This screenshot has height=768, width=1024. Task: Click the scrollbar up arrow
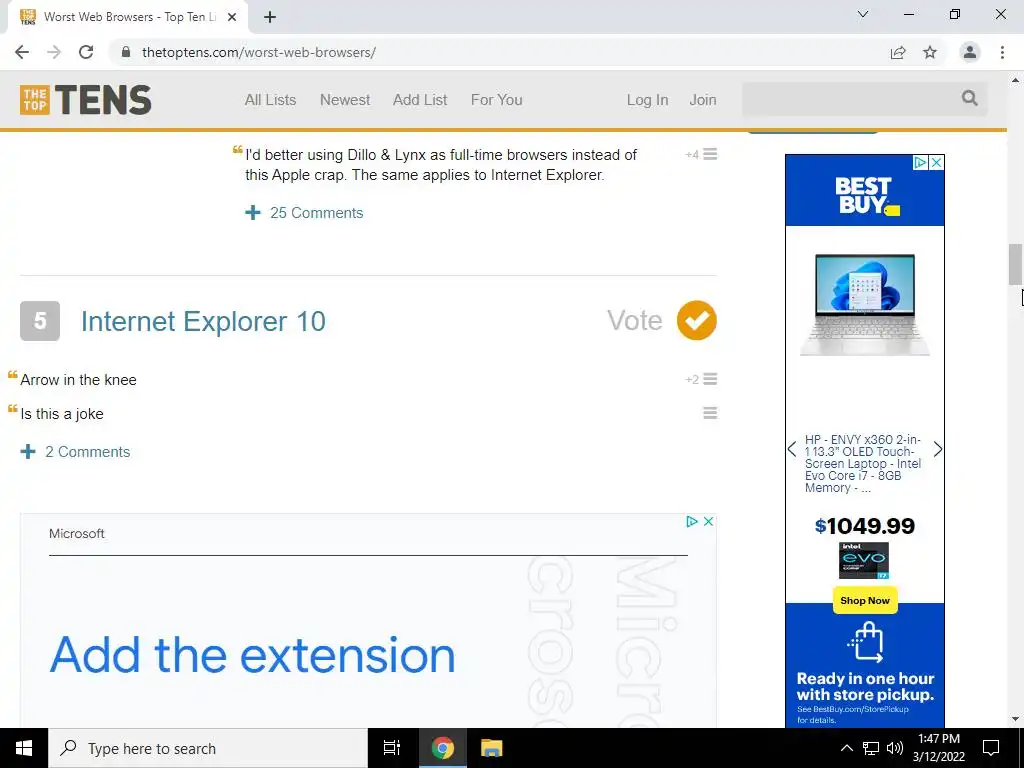(1015, 80)
